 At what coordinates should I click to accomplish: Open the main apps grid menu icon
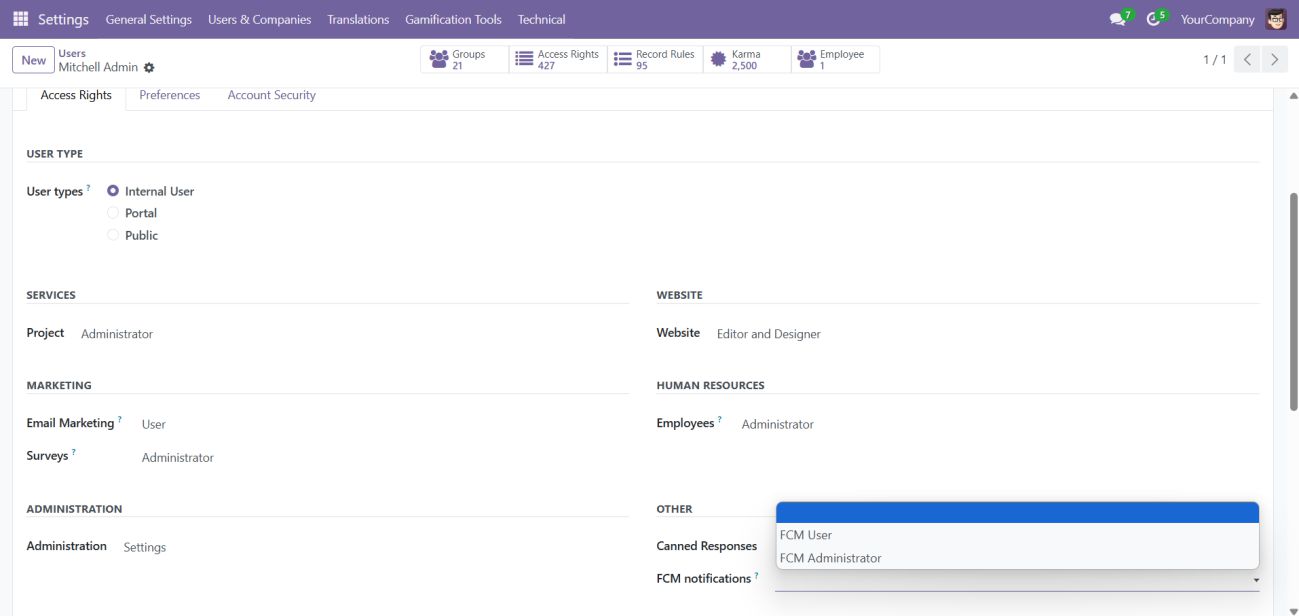20,19
